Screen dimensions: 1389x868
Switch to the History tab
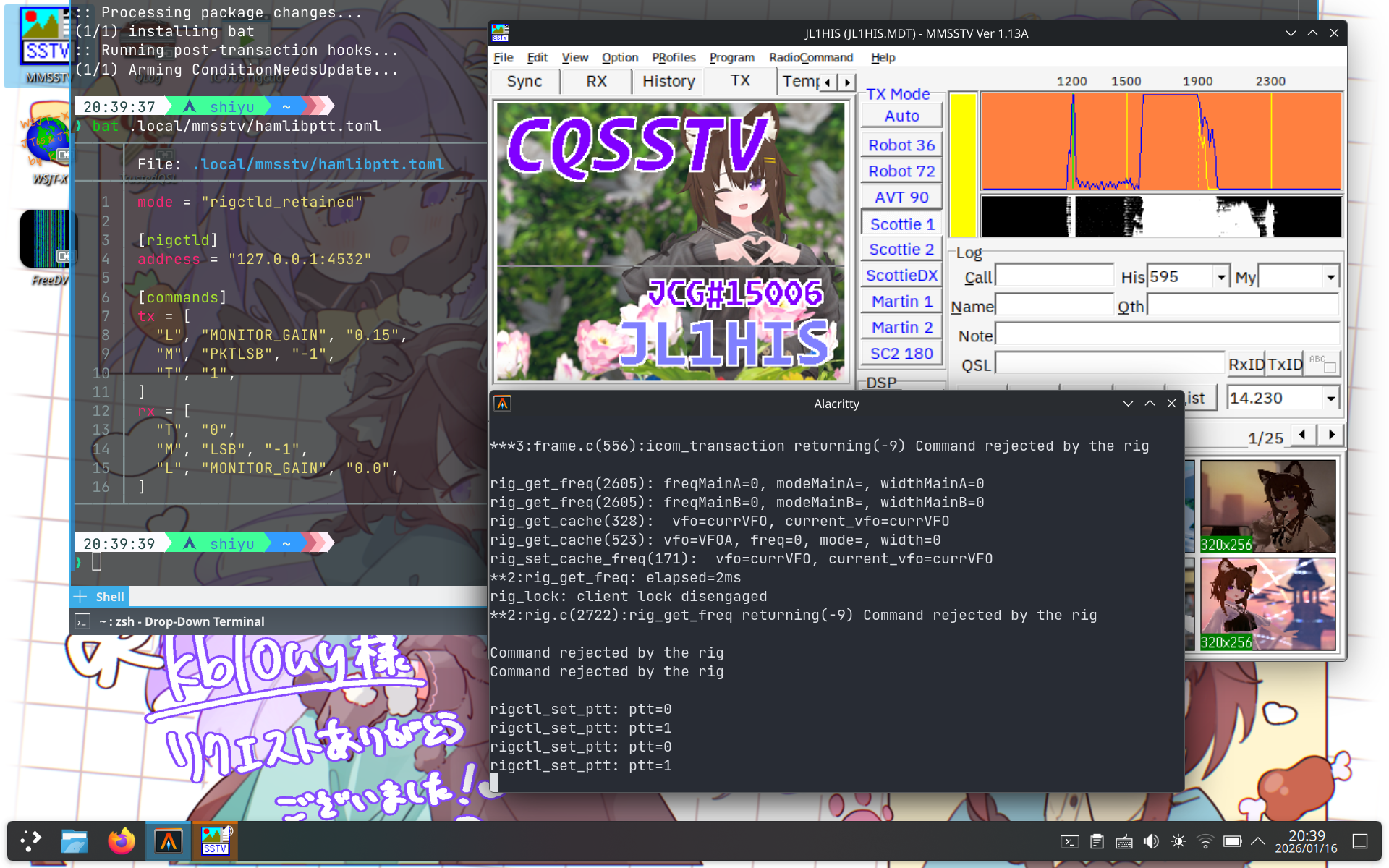(x=668, y=81)
